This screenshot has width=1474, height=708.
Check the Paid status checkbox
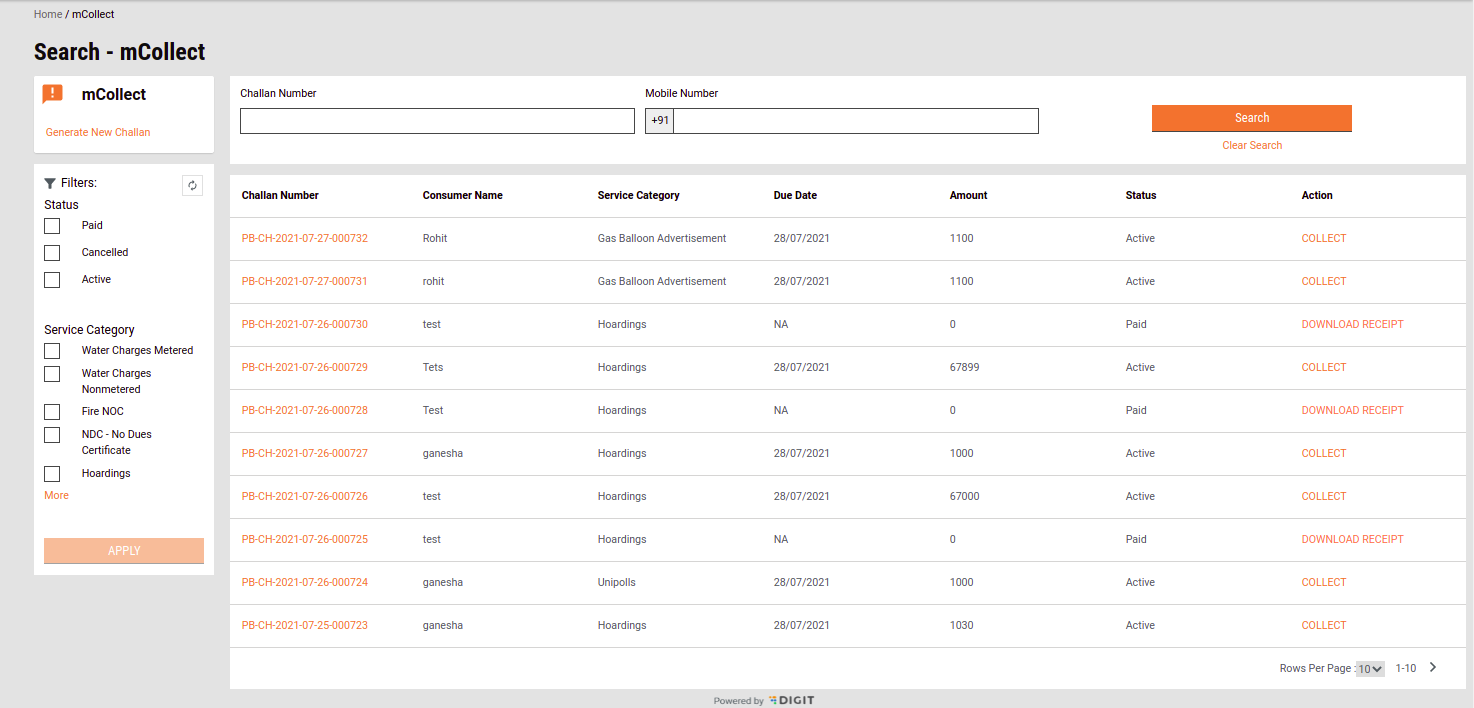(52, 226)
